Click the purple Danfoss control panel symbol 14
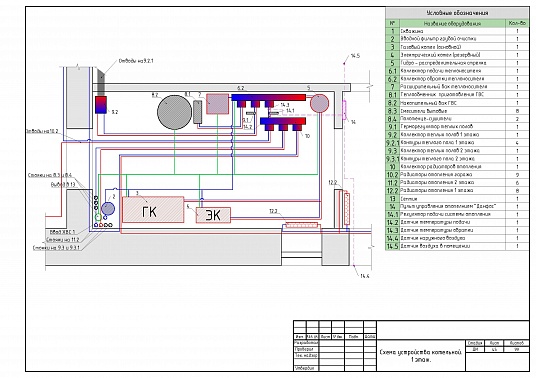 pyautogui.click(x=344, y=110)
